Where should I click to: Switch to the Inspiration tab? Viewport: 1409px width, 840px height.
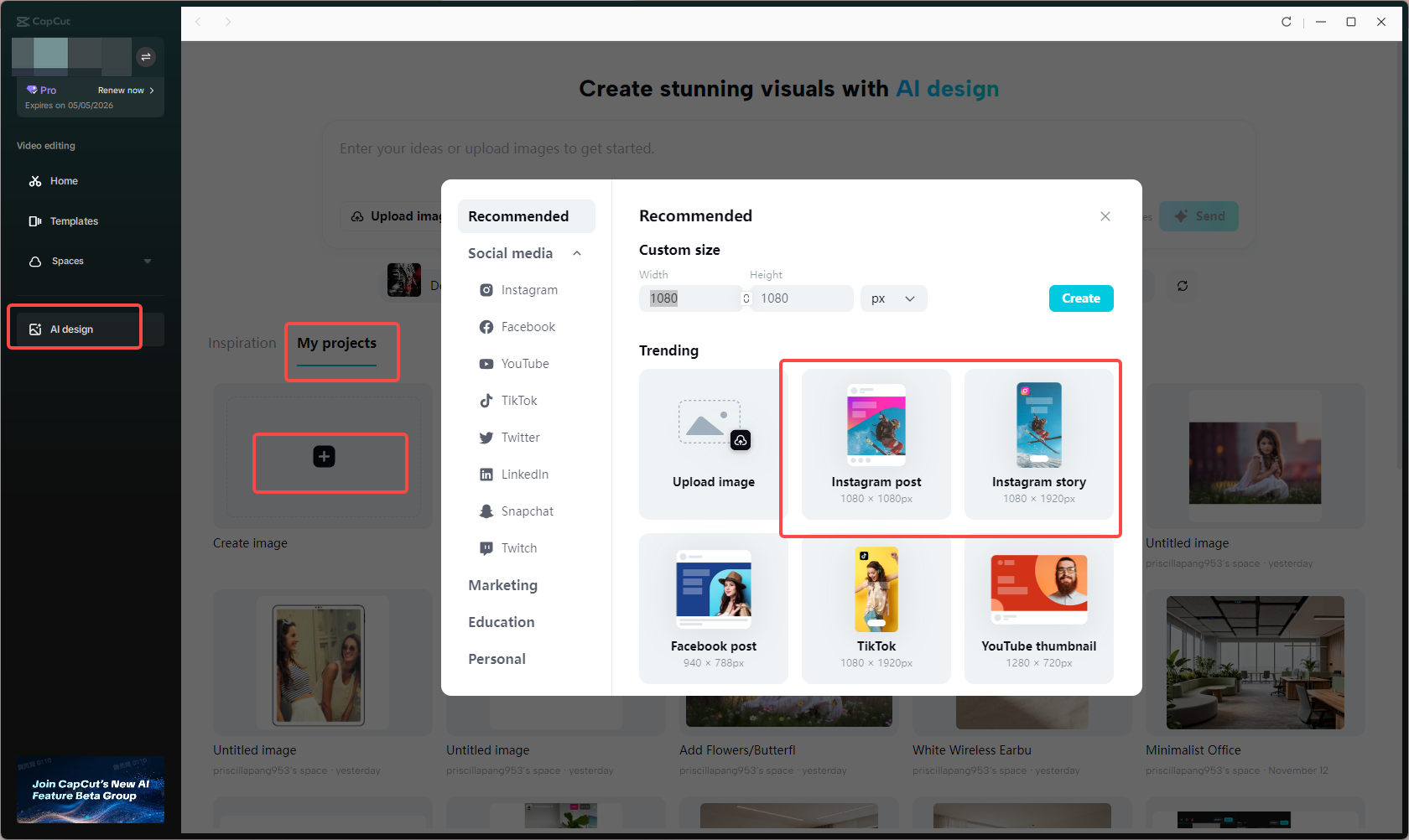tap(242, 342)
